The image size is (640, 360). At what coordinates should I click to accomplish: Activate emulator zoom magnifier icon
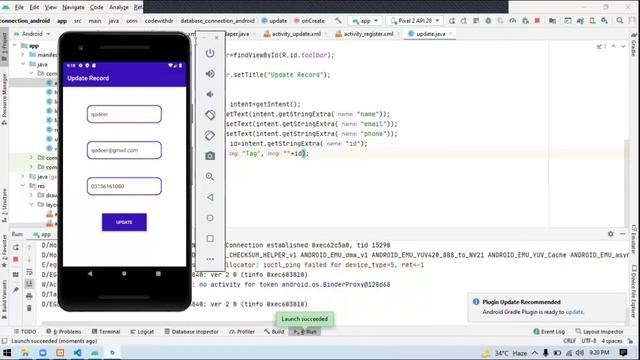[x=210, y=176]
